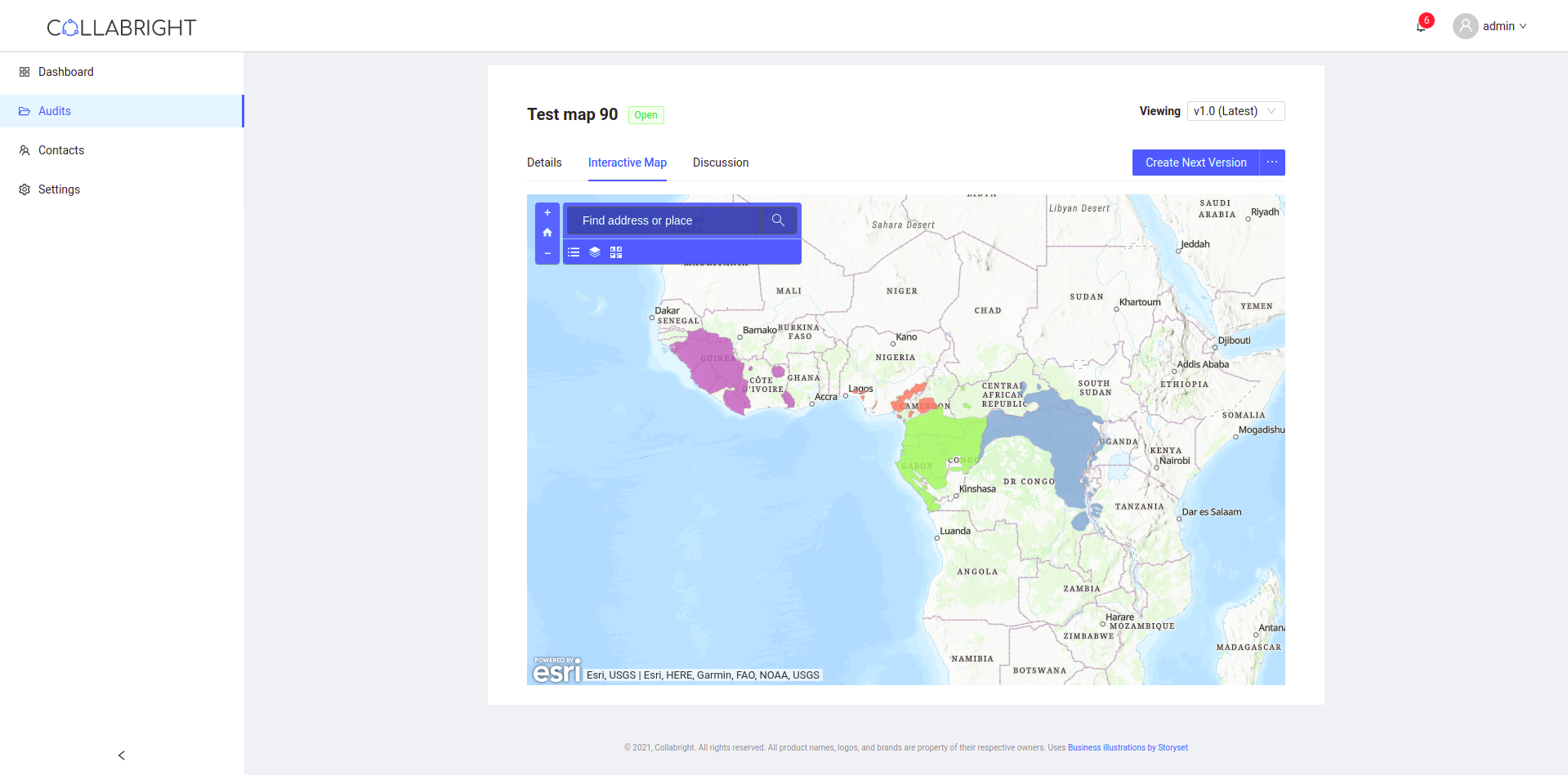Focus the Find address or place field
The height and width of the screenshot is (775, 1568).
(x=664, y=220)
